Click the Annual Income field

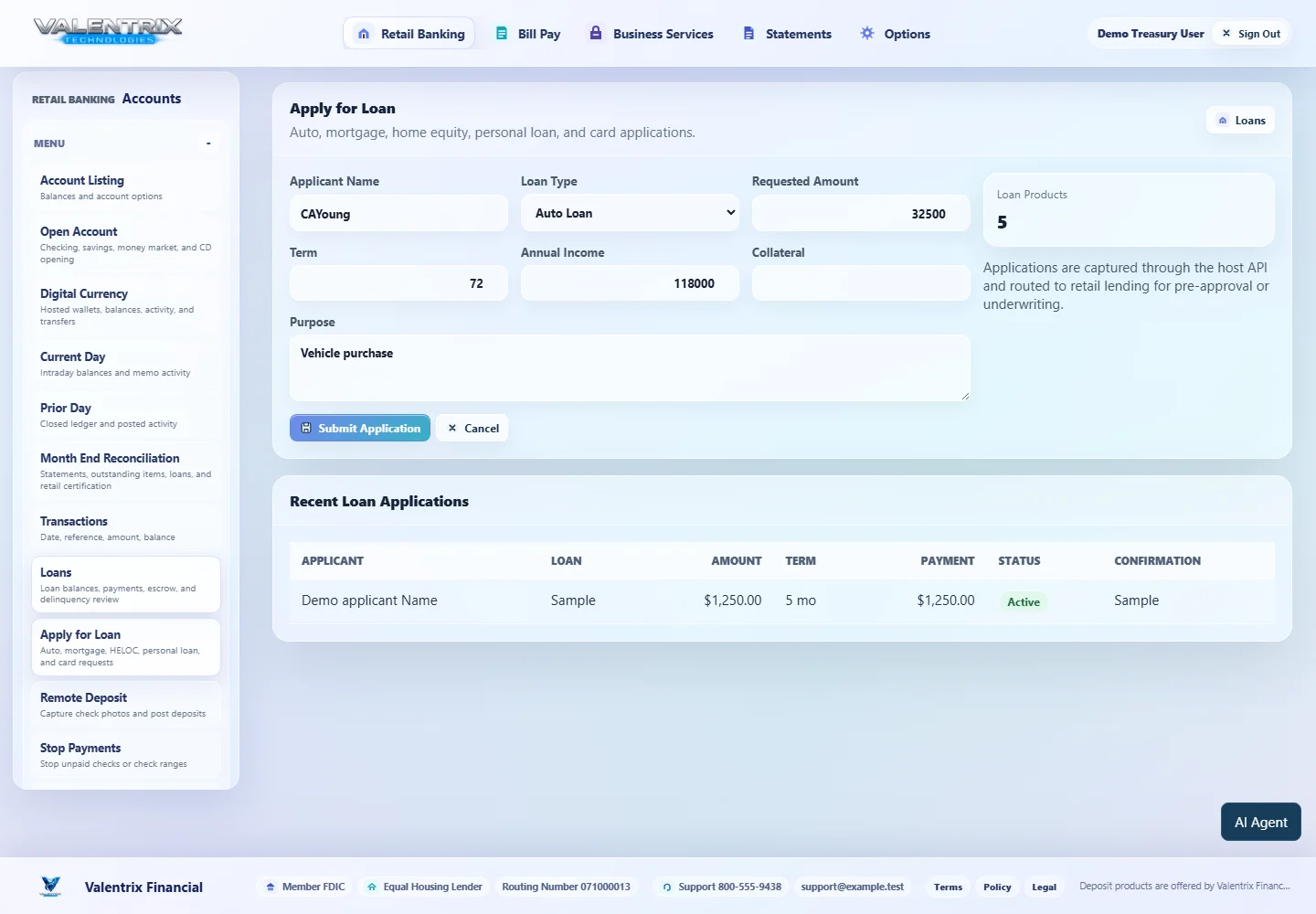point(630,283)
